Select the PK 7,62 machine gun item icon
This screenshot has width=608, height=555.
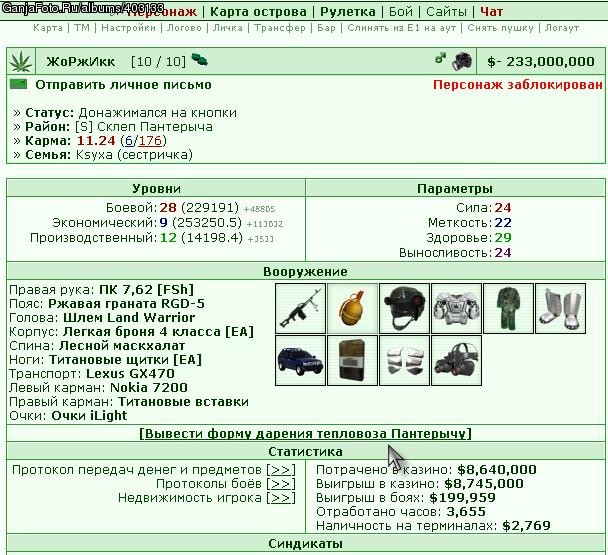301,308
